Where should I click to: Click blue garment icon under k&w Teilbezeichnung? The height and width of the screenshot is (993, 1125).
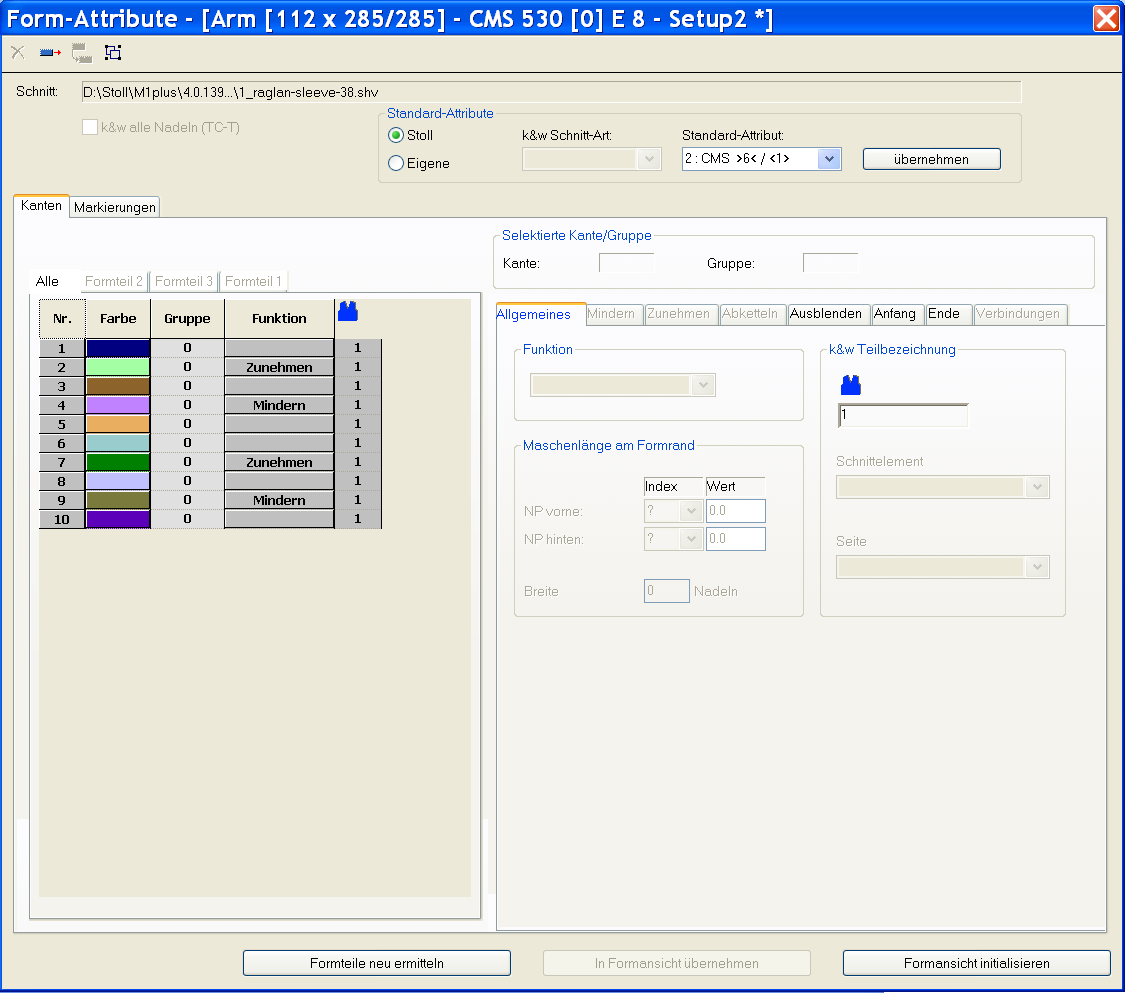point(850,385)
